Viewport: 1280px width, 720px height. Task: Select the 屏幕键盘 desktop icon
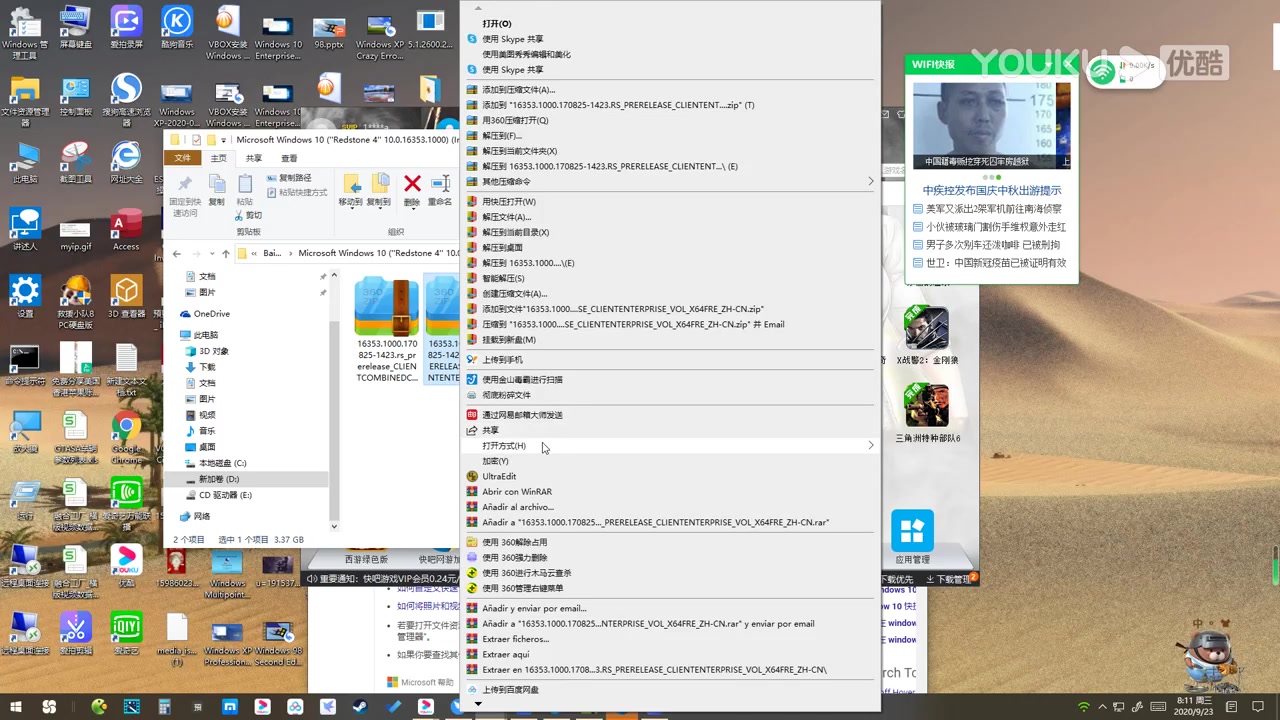(x=75, y=27)
